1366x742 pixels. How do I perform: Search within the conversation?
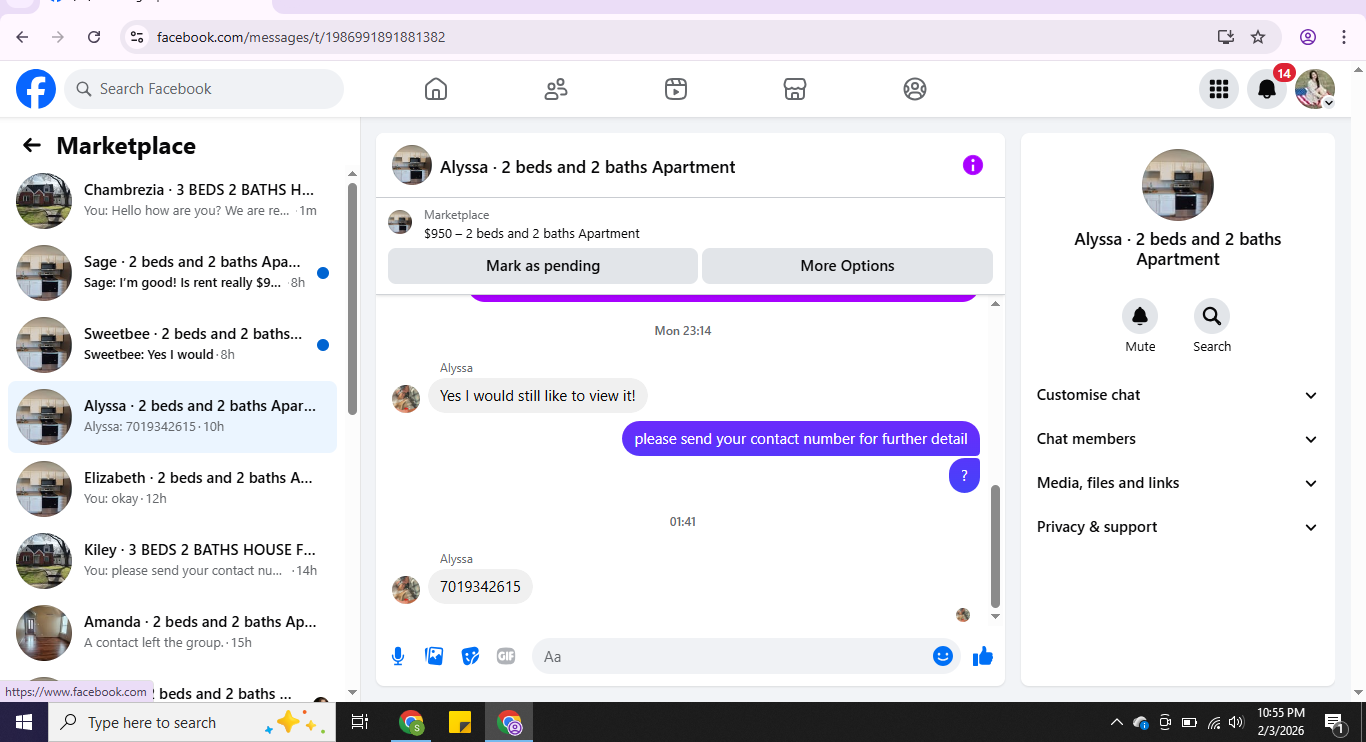coord(1212,316)
